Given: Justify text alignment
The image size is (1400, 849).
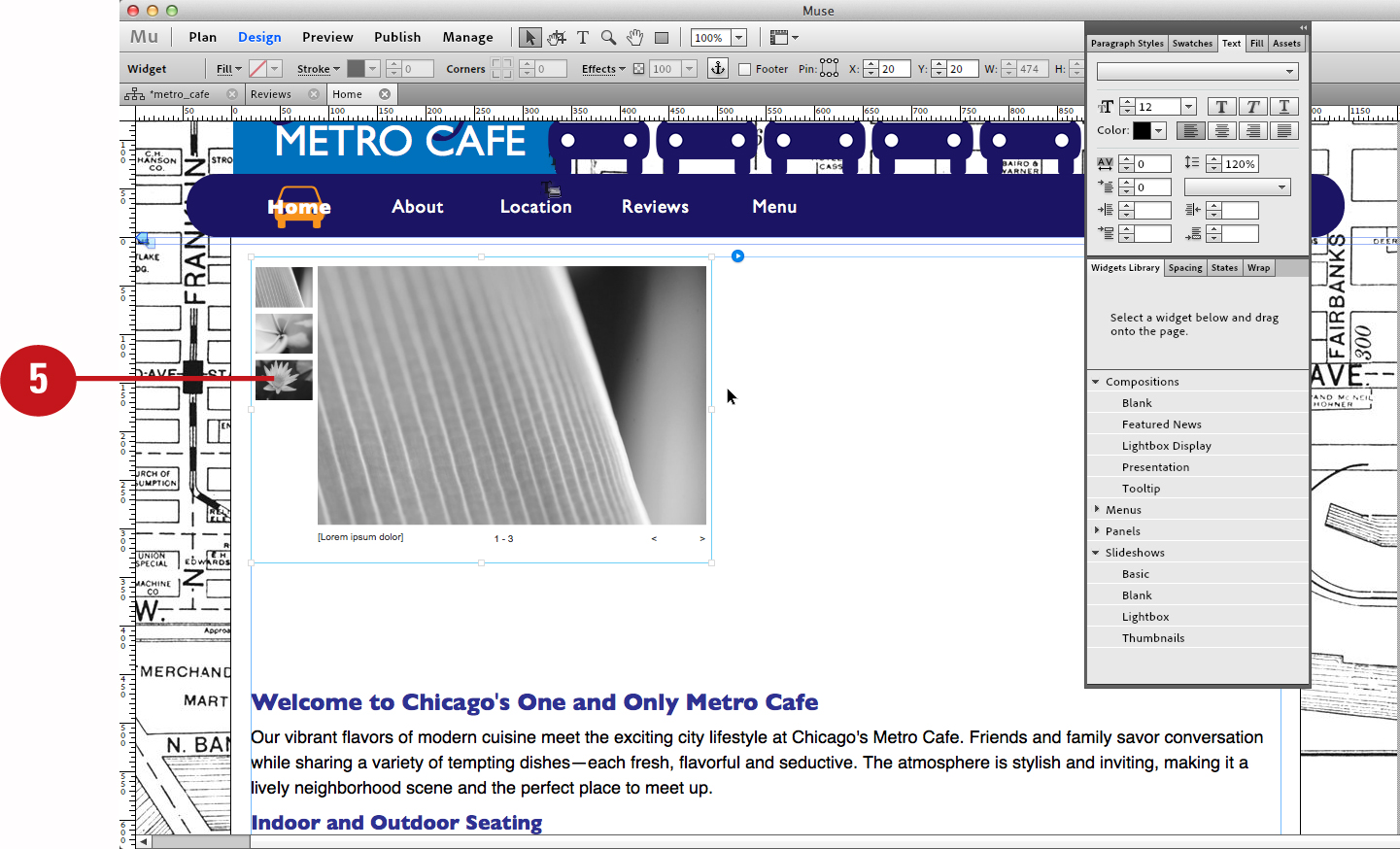Looking at the screenshot, I should [x=1284, y=131].
